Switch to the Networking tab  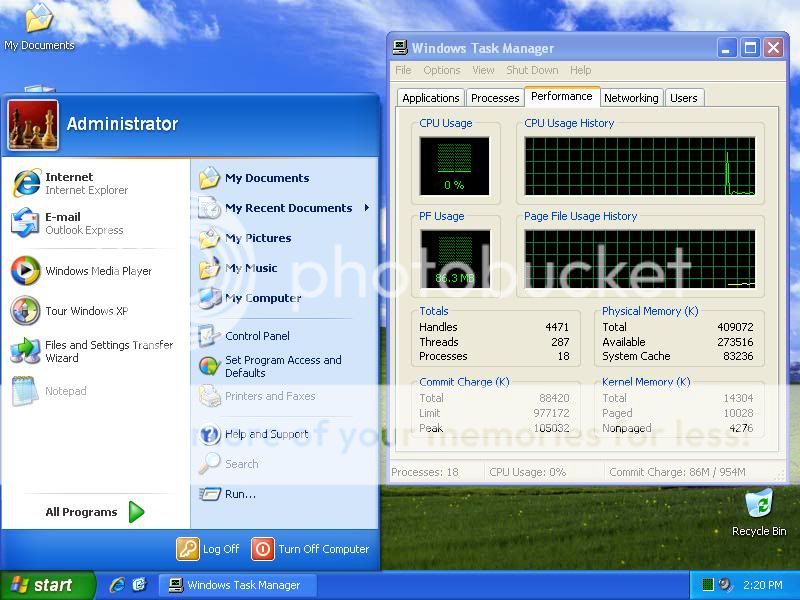click(x=631, y=98)
